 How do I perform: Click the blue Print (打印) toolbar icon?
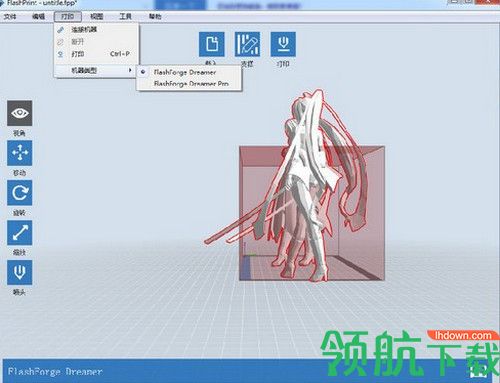(x=283, y=44)
